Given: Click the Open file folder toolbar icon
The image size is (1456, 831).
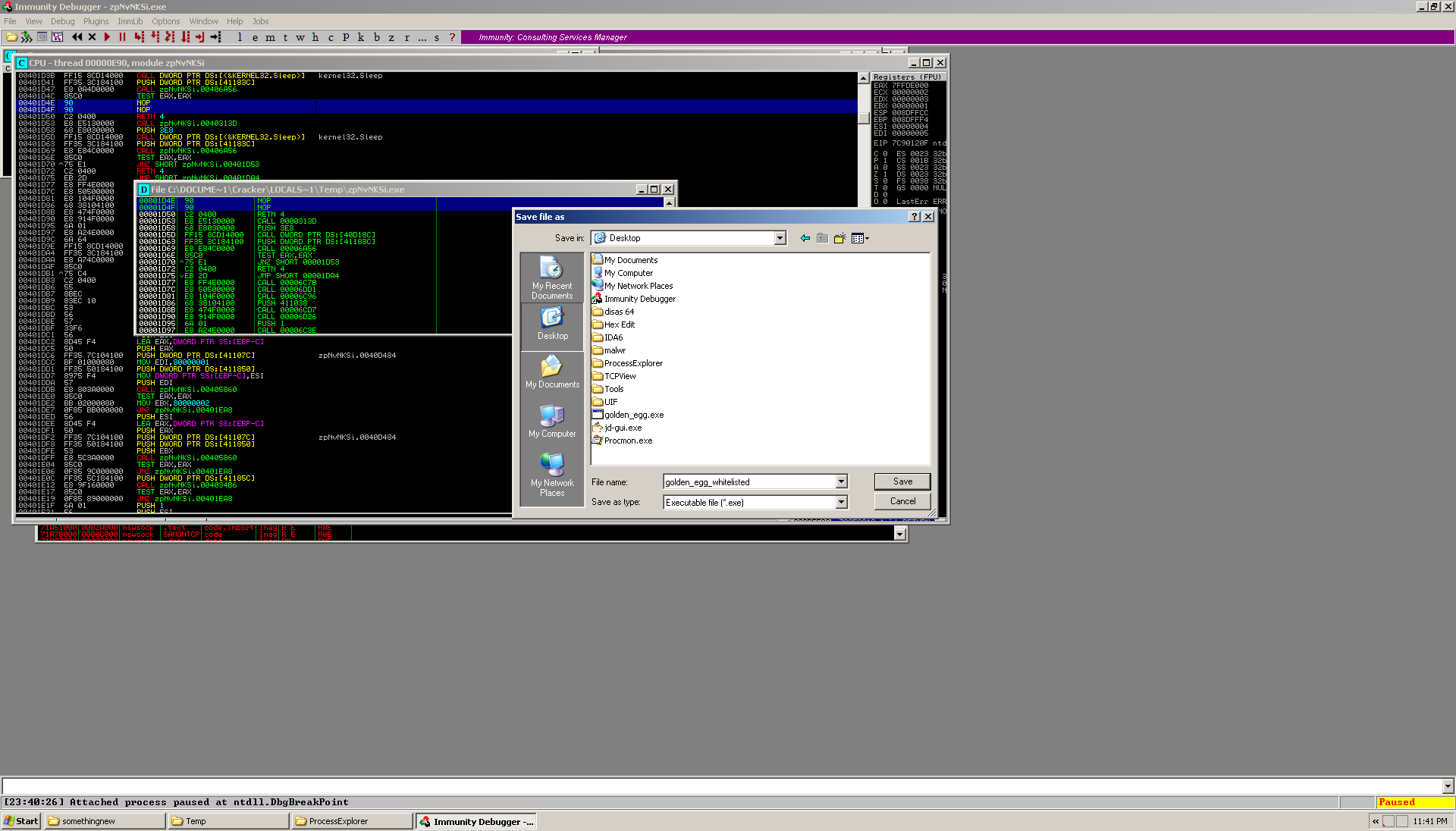Looking at the screenshot, I should click(x=11, y=36).
